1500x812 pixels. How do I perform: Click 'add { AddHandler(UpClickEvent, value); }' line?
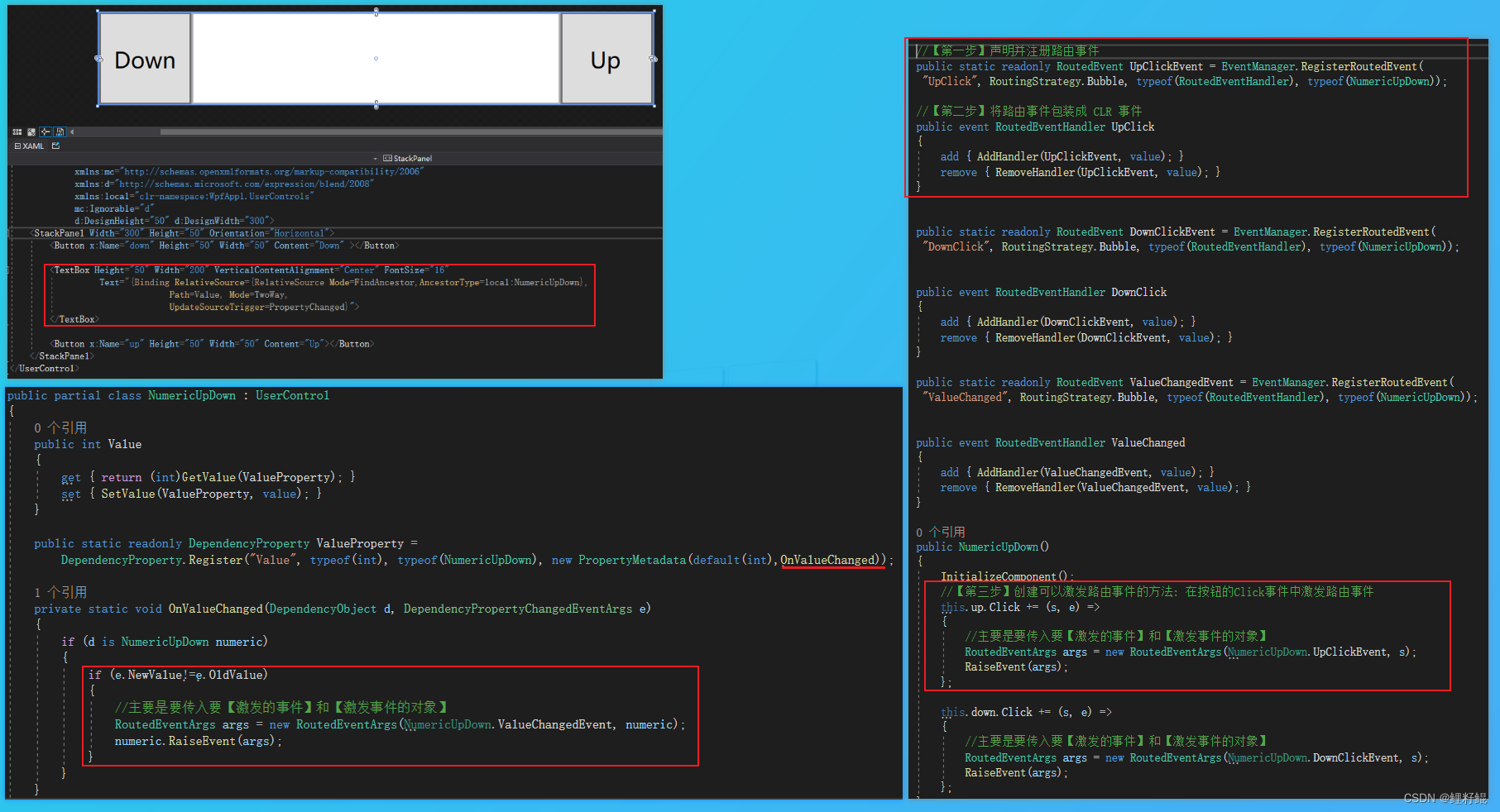(x=1062, y=156)
